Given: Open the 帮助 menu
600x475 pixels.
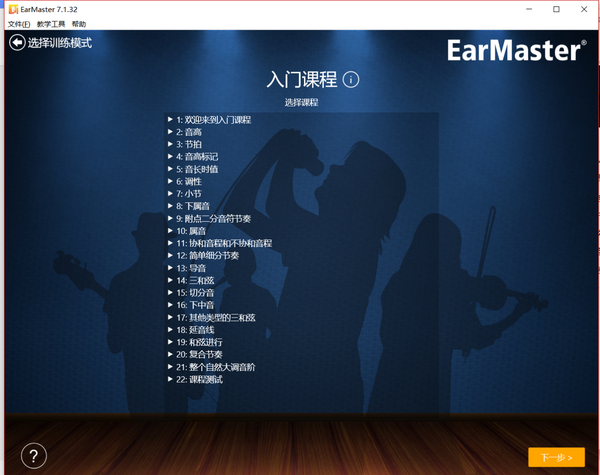Looking at the screenshot, I should 79,24.
